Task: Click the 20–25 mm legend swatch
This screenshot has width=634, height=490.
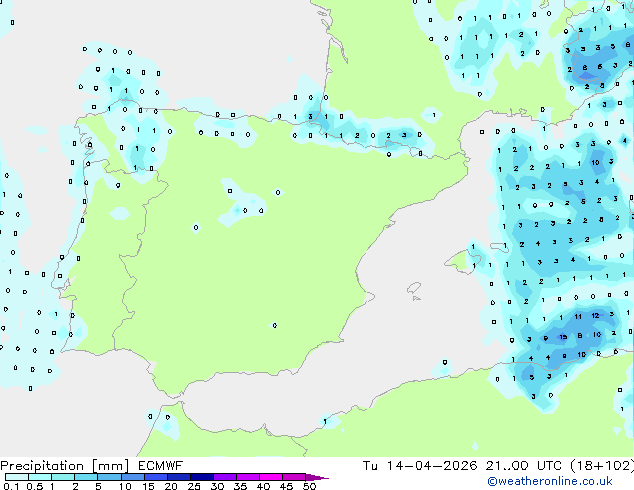Action: click(178, 477)
